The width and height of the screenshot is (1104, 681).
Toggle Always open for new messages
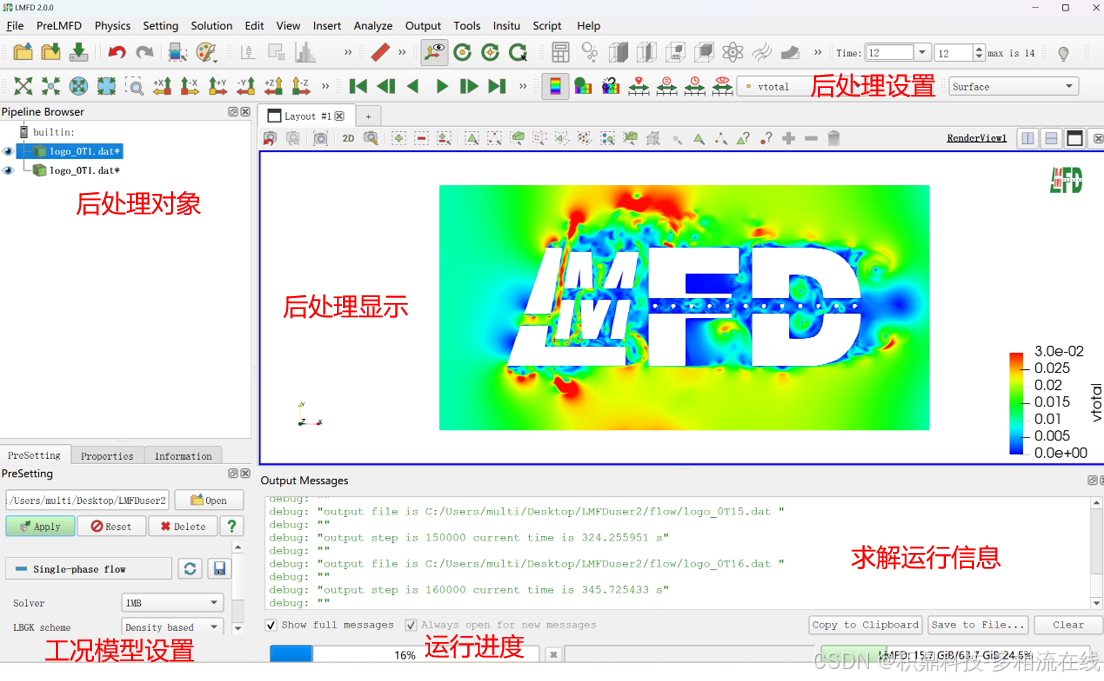click(x=410, y=625)
